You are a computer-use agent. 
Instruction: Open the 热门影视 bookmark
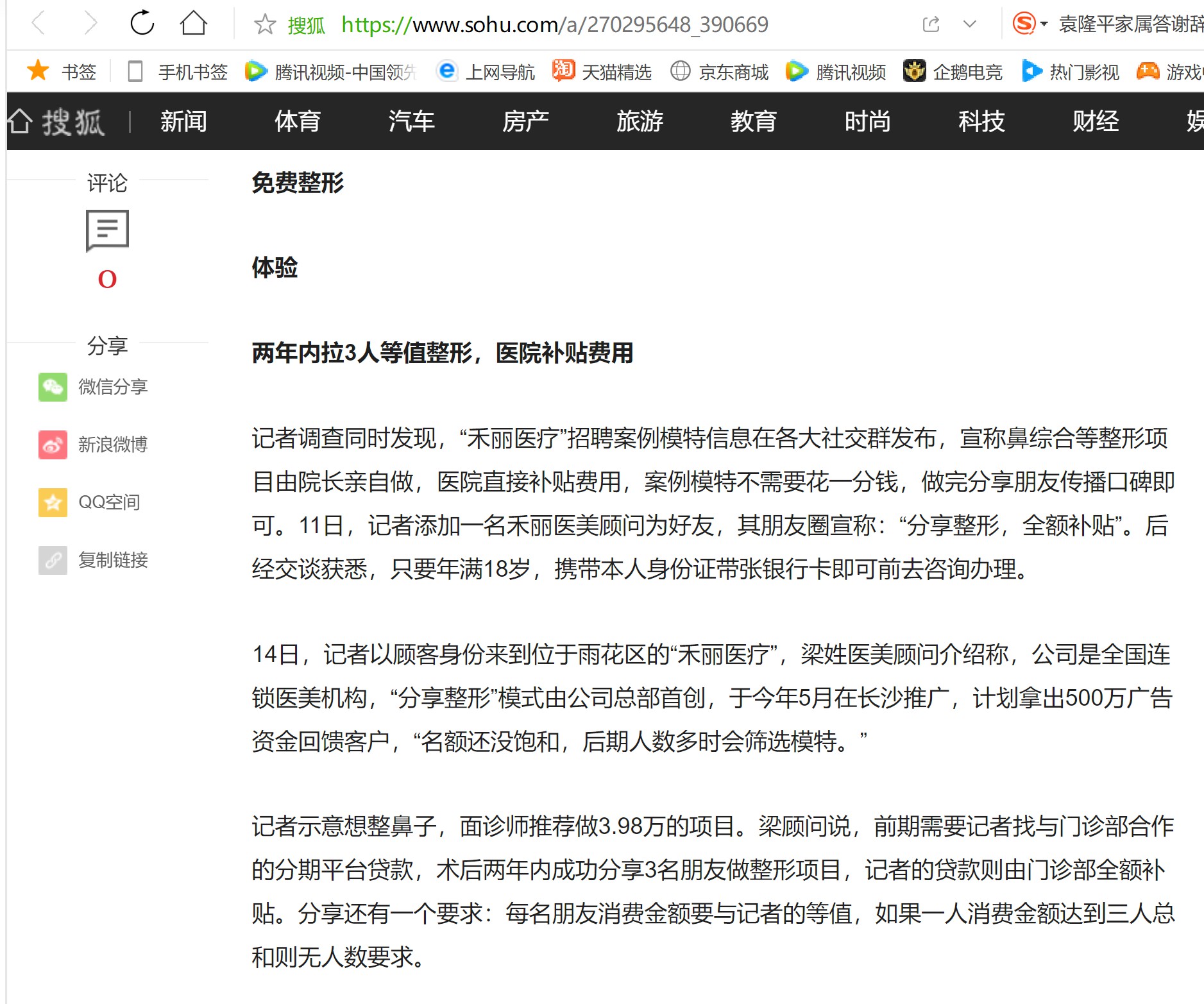pyautogui.click(x=1070, y=71)
